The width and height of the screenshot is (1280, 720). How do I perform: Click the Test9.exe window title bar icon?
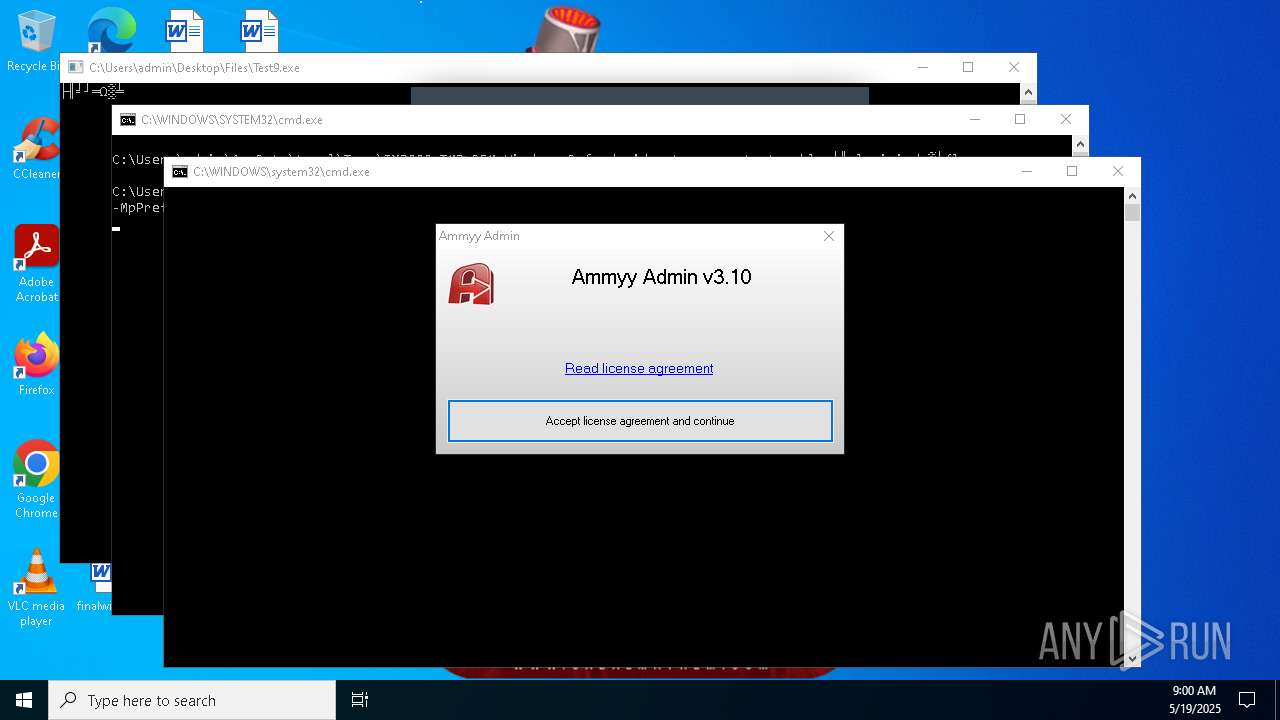76,68
